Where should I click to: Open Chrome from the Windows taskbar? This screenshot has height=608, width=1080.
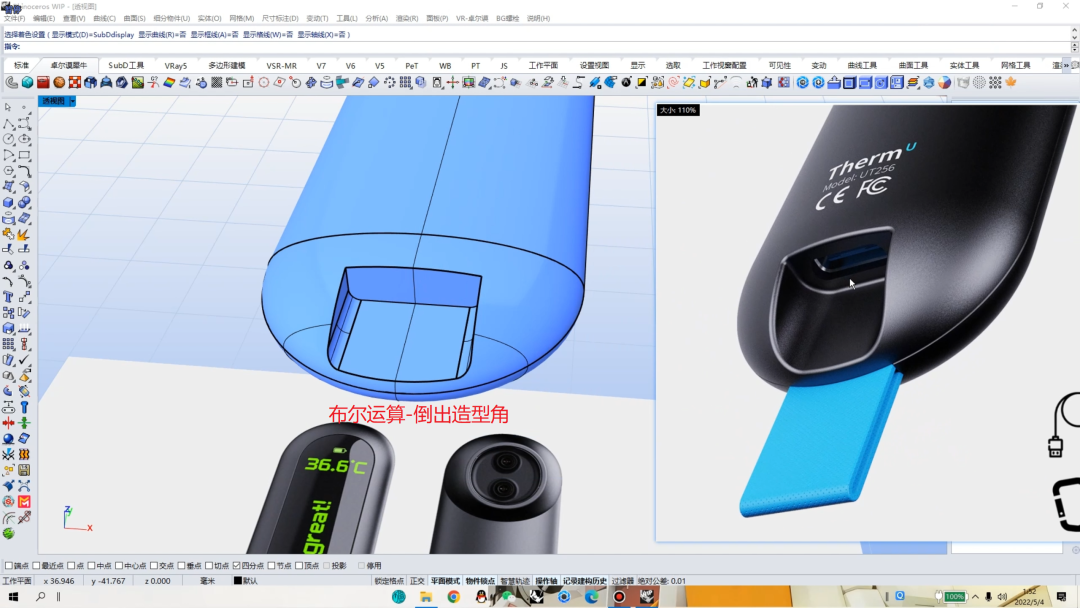point(453,597)
